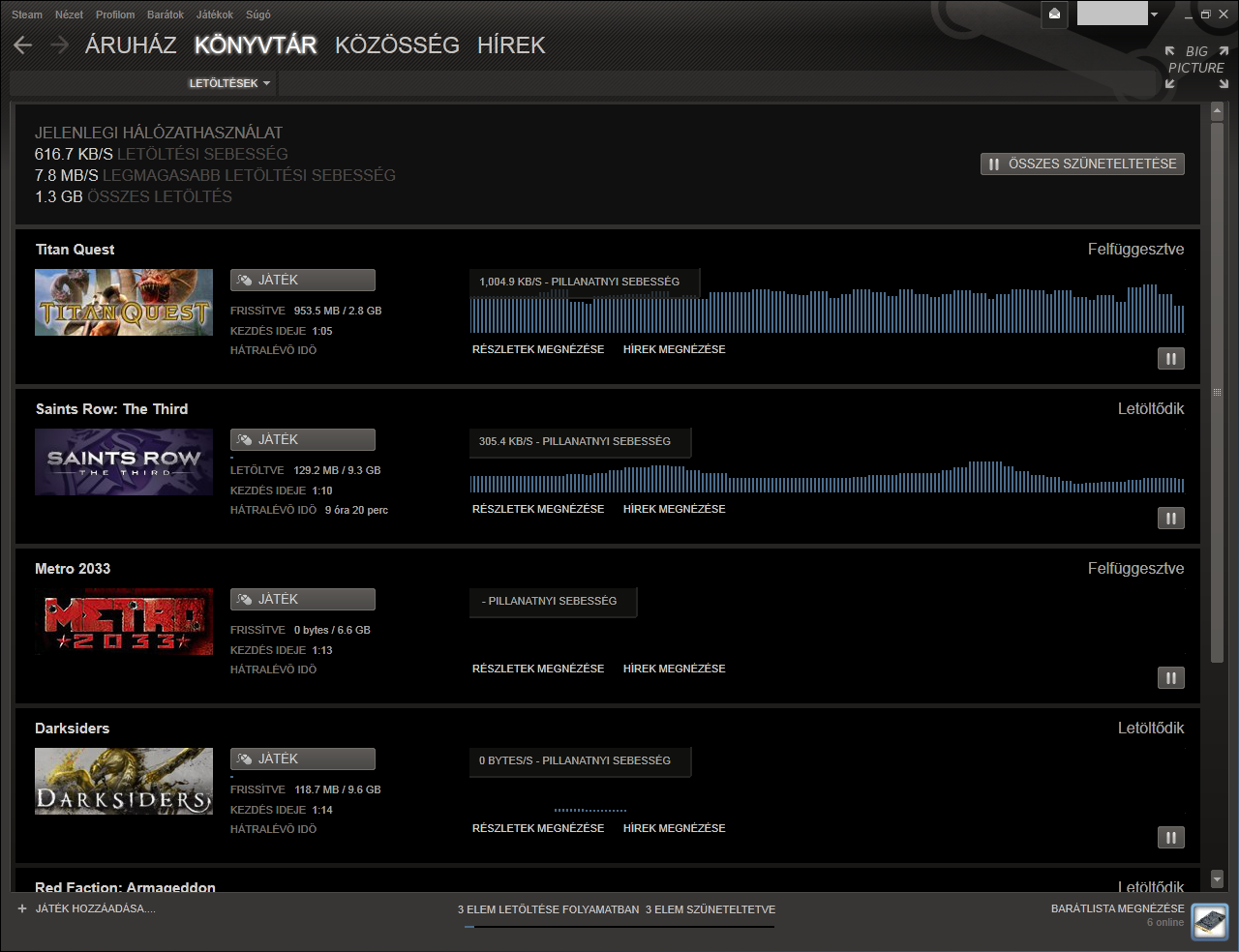The height and width of the screenshot is (952, 1239).
Task: Open the Saints Row JÁTÉK button
Action: click(x=303, y=439)
